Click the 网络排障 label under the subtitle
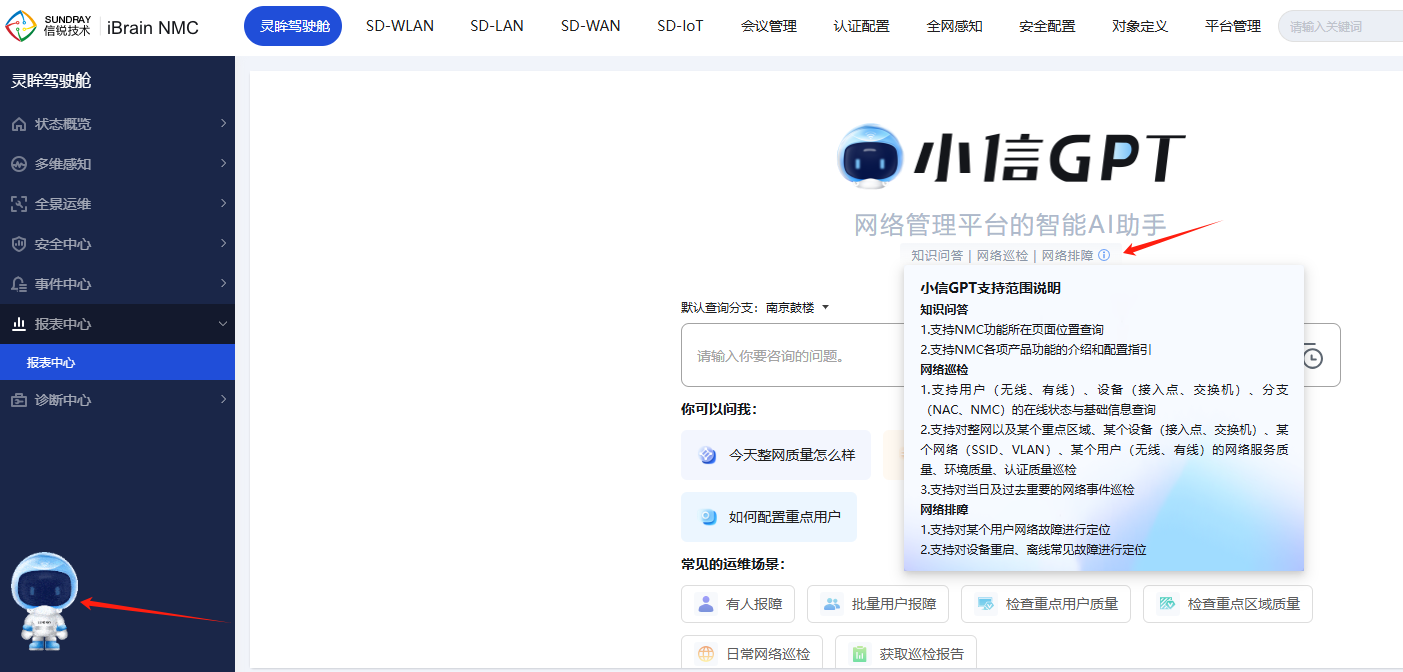The height and width of the screenshot is (672, 1403). [1067, 255]
